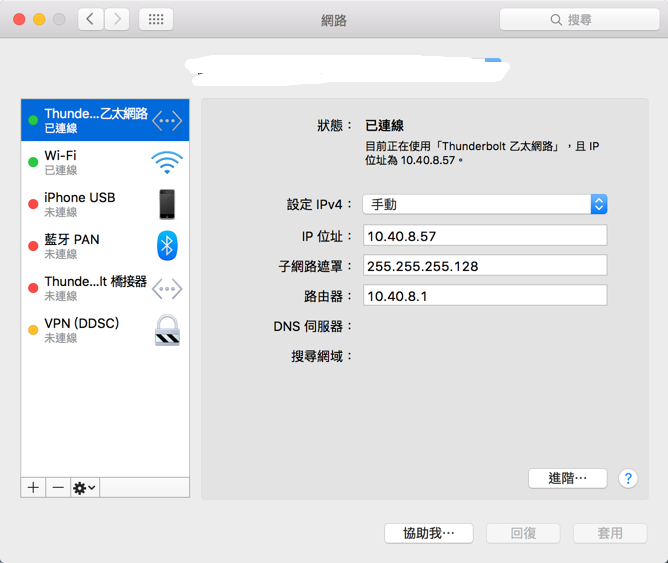Image resolution: width=668 pixels, height=563 pixels.
Task: Click the Bluetooth PAN icon
Action: [x=167, y=246]
